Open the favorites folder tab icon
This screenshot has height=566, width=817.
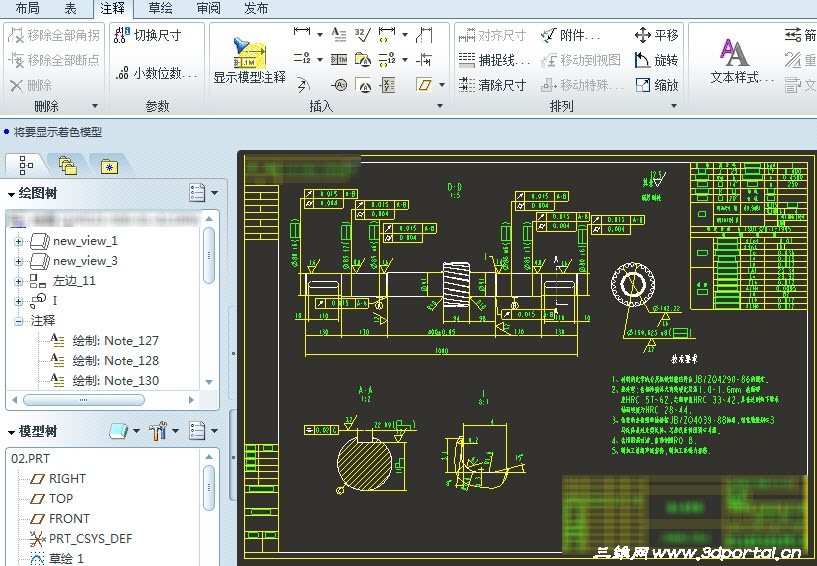pos(109,166)
